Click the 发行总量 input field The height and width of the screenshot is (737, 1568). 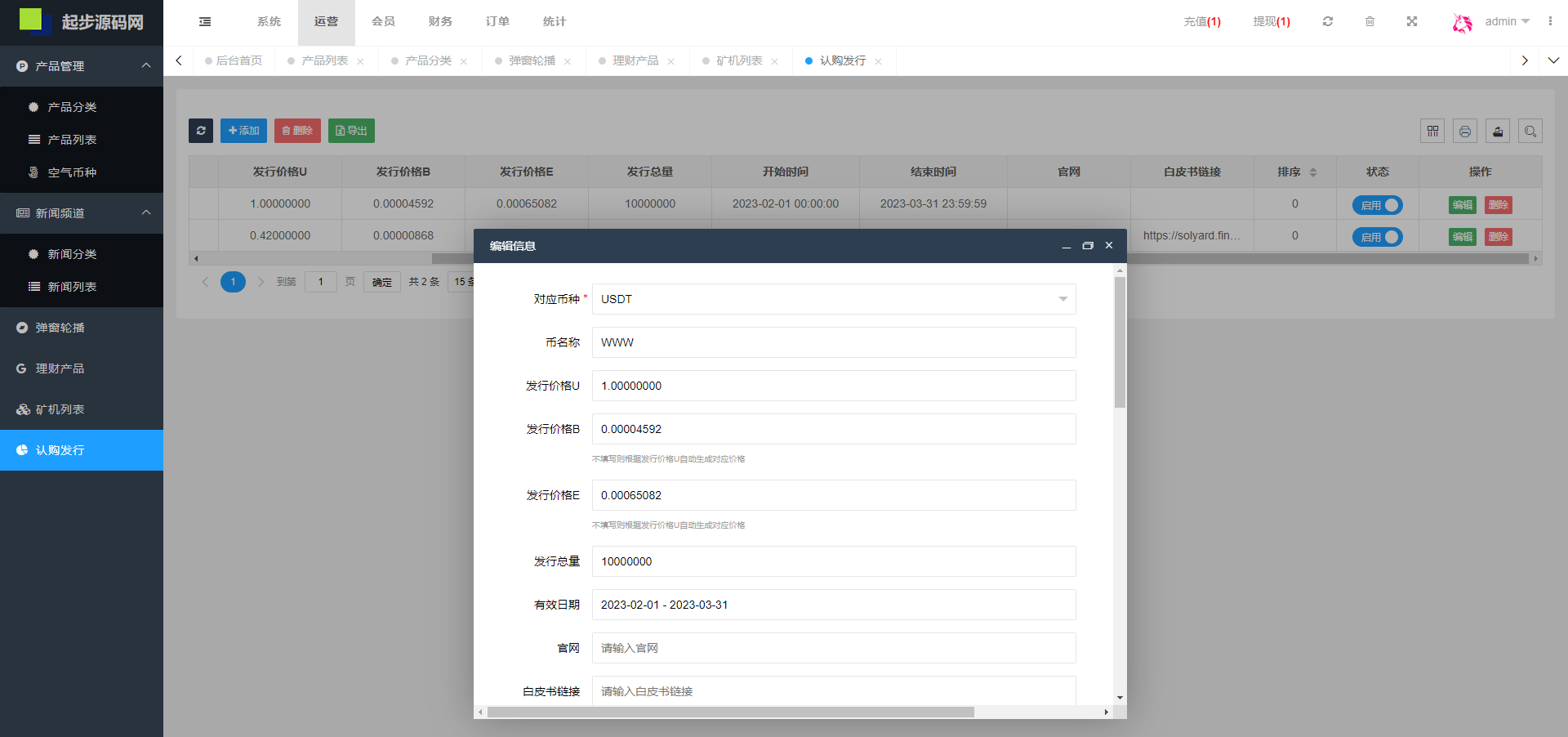(x=833, y=561)
